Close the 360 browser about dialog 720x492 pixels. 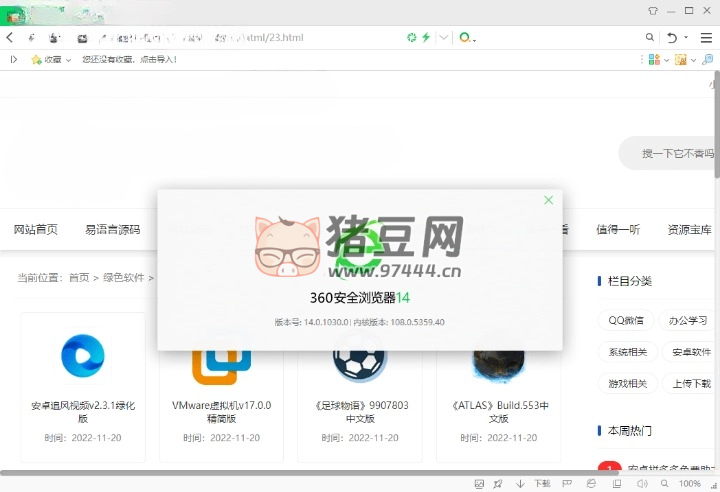pos(548,200)
